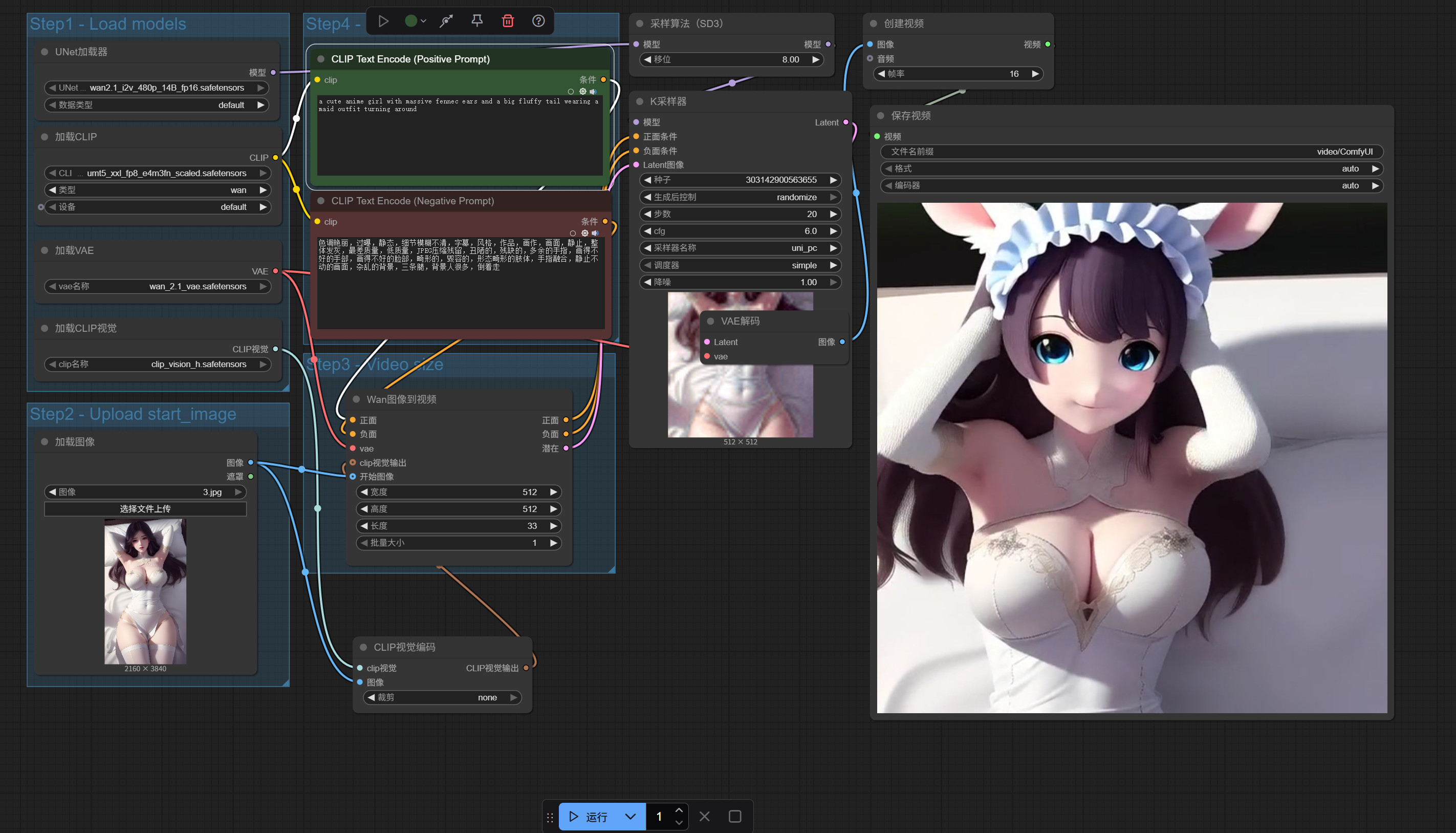1456x833 pixels.
Task: Click the cancel X icon beside the run button
Action: [705, 817]
